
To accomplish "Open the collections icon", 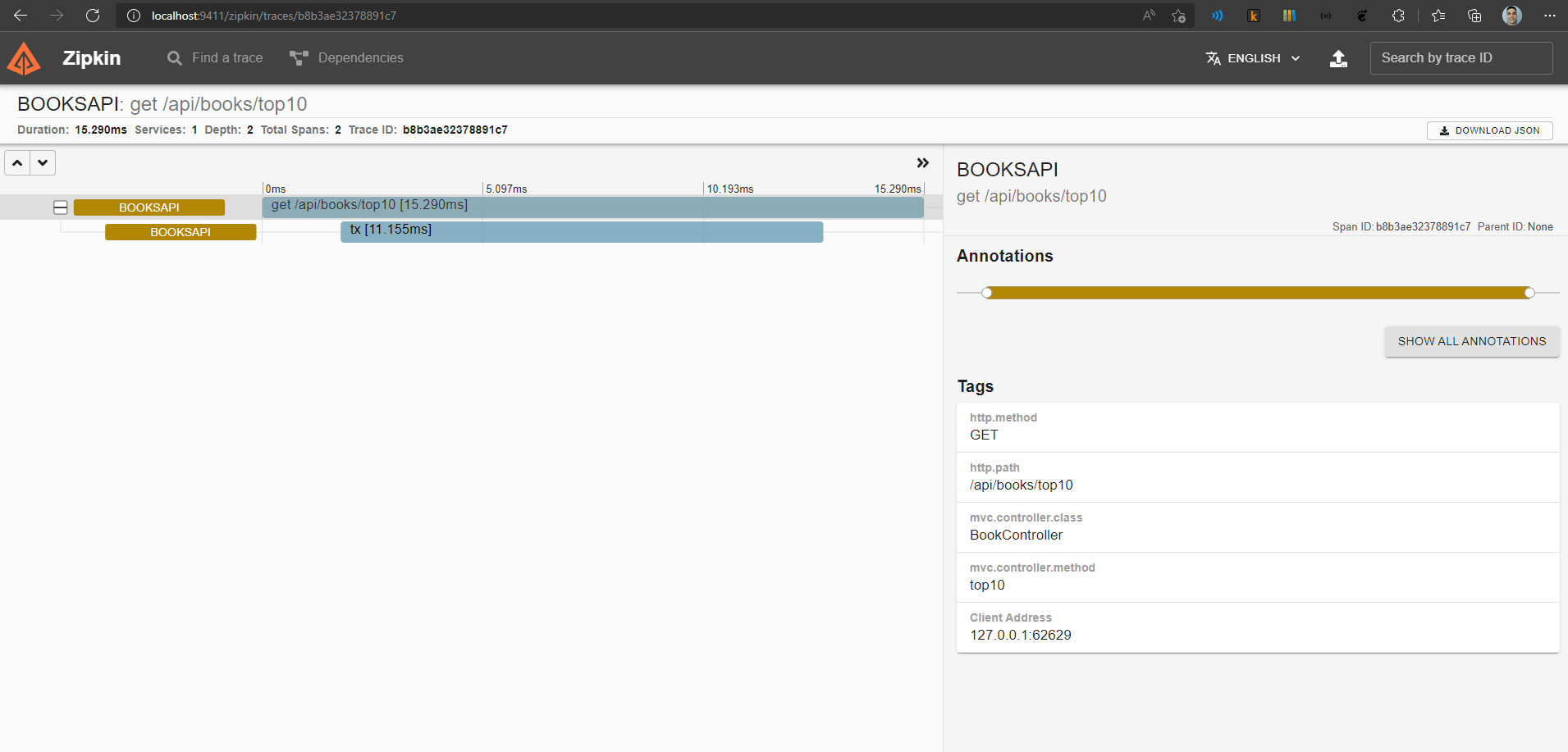I will (1474, 16).
